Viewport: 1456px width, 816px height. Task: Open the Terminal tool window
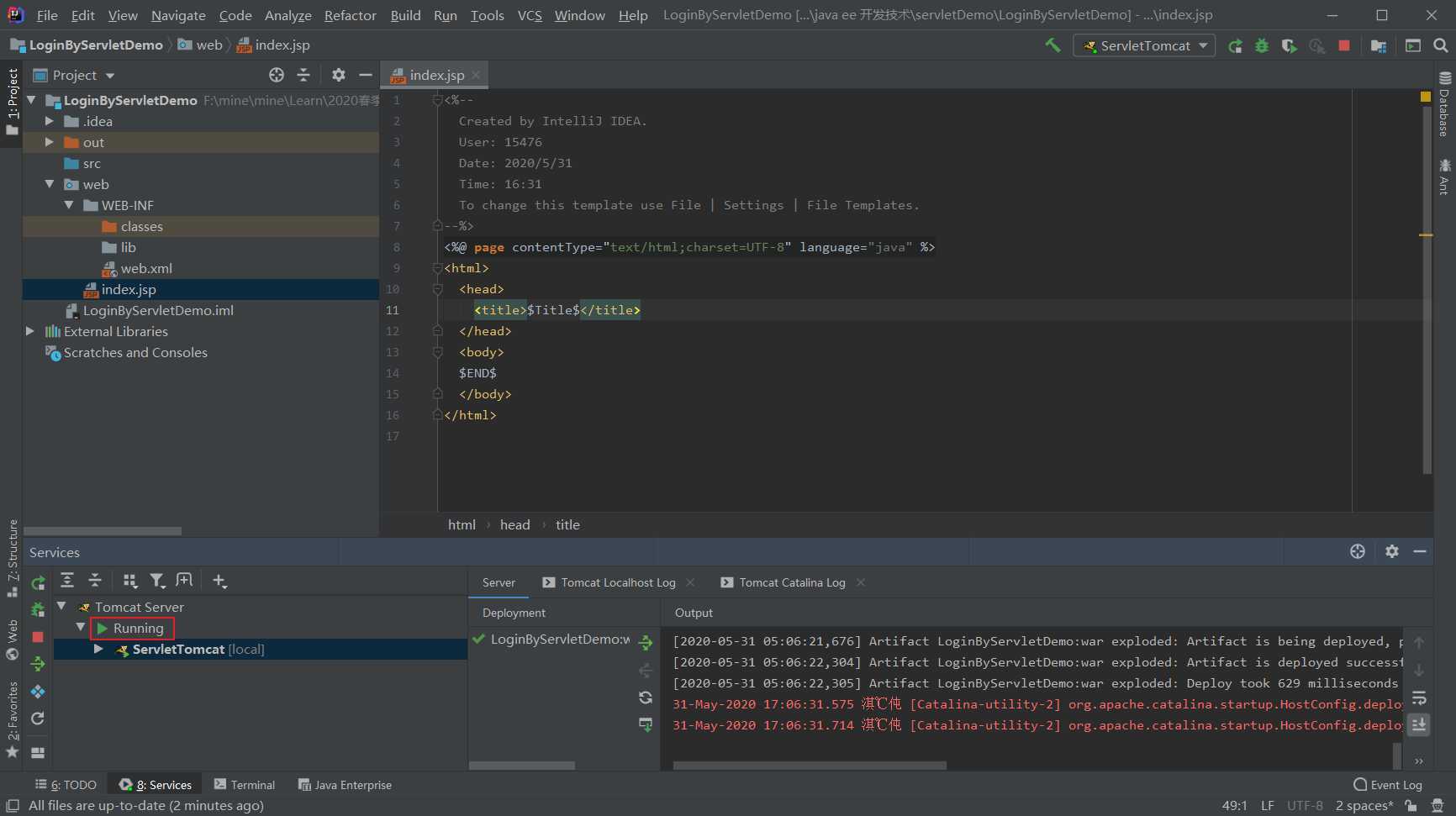(245, 784)
